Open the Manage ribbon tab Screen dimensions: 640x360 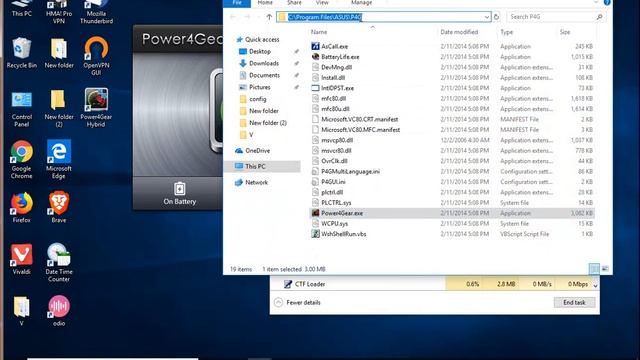[x=361, y=3]
